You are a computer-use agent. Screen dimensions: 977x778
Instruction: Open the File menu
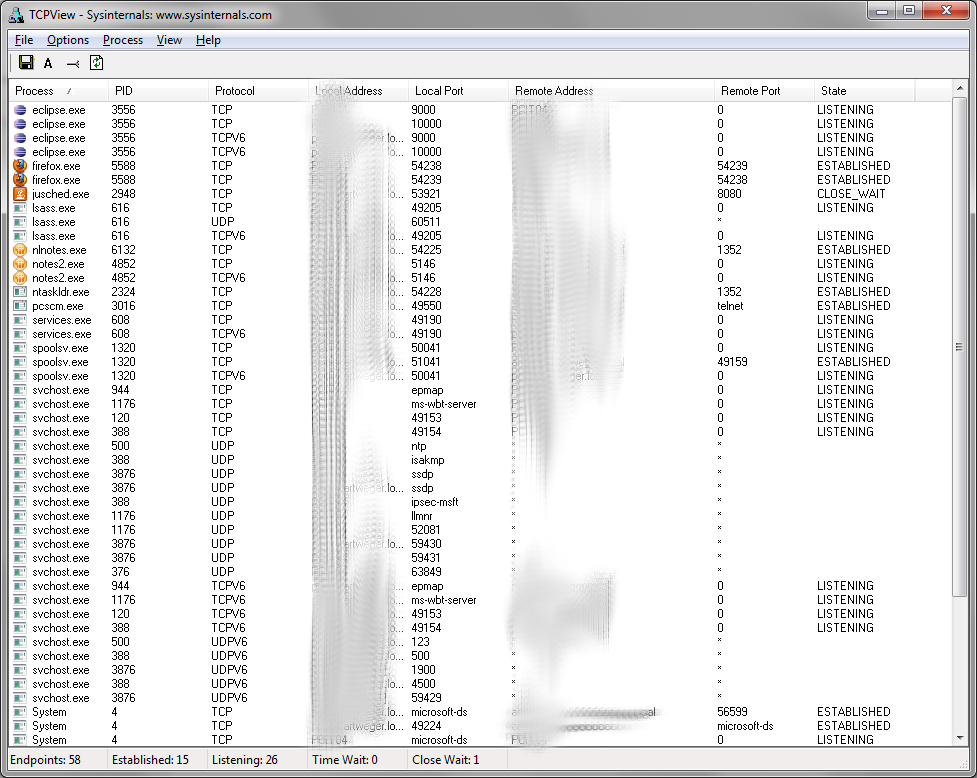click(24, 40)
